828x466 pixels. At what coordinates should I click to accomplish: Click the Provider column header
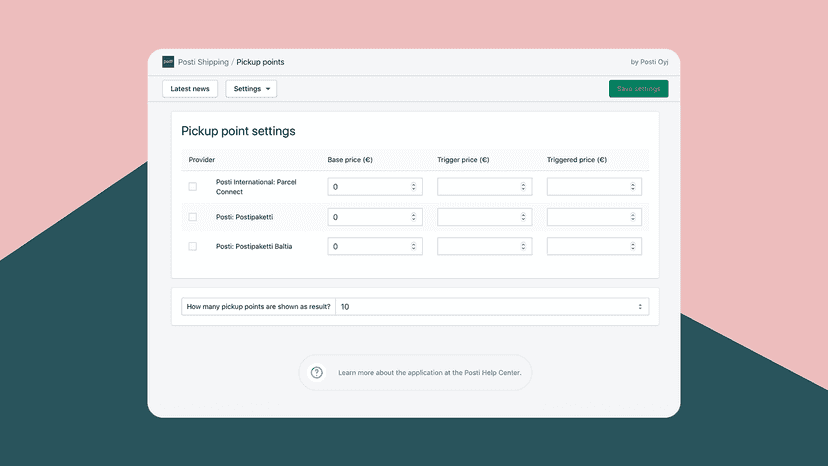pyautogui.click(x=202, y=160)
